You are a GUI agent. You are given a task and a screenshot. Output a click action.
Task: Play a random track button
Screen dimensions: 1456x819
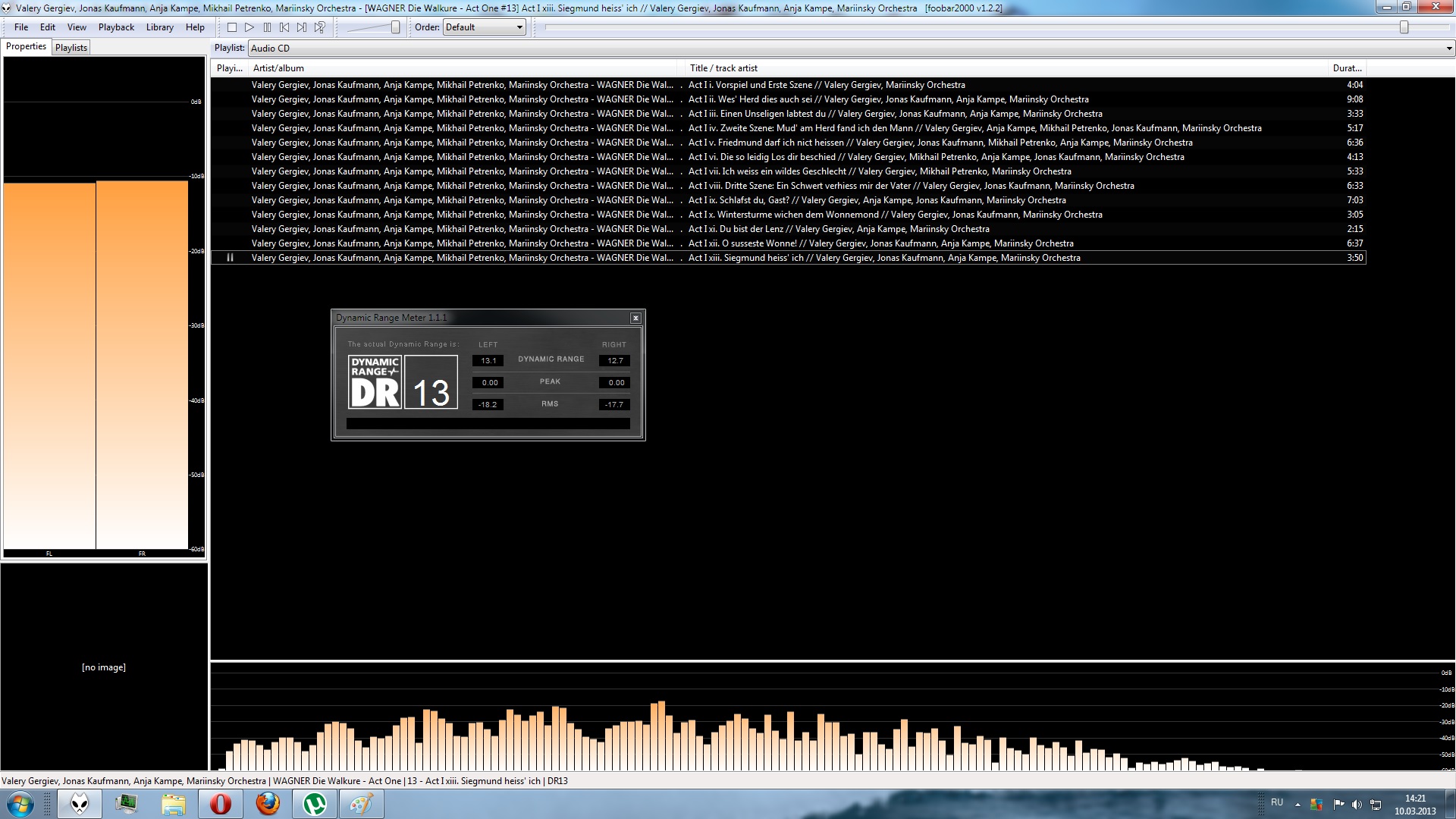click(x=320, y=27)
